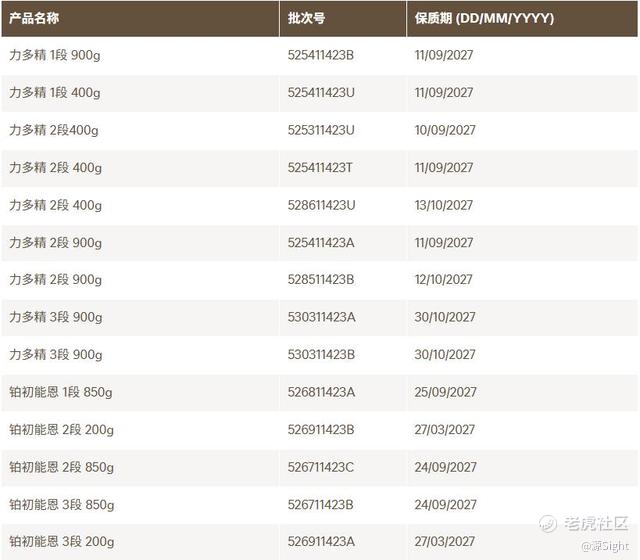This screenshot has width=640, height=560.
Task: Click batch number 528511423B
Action: (x=321, y=280)
